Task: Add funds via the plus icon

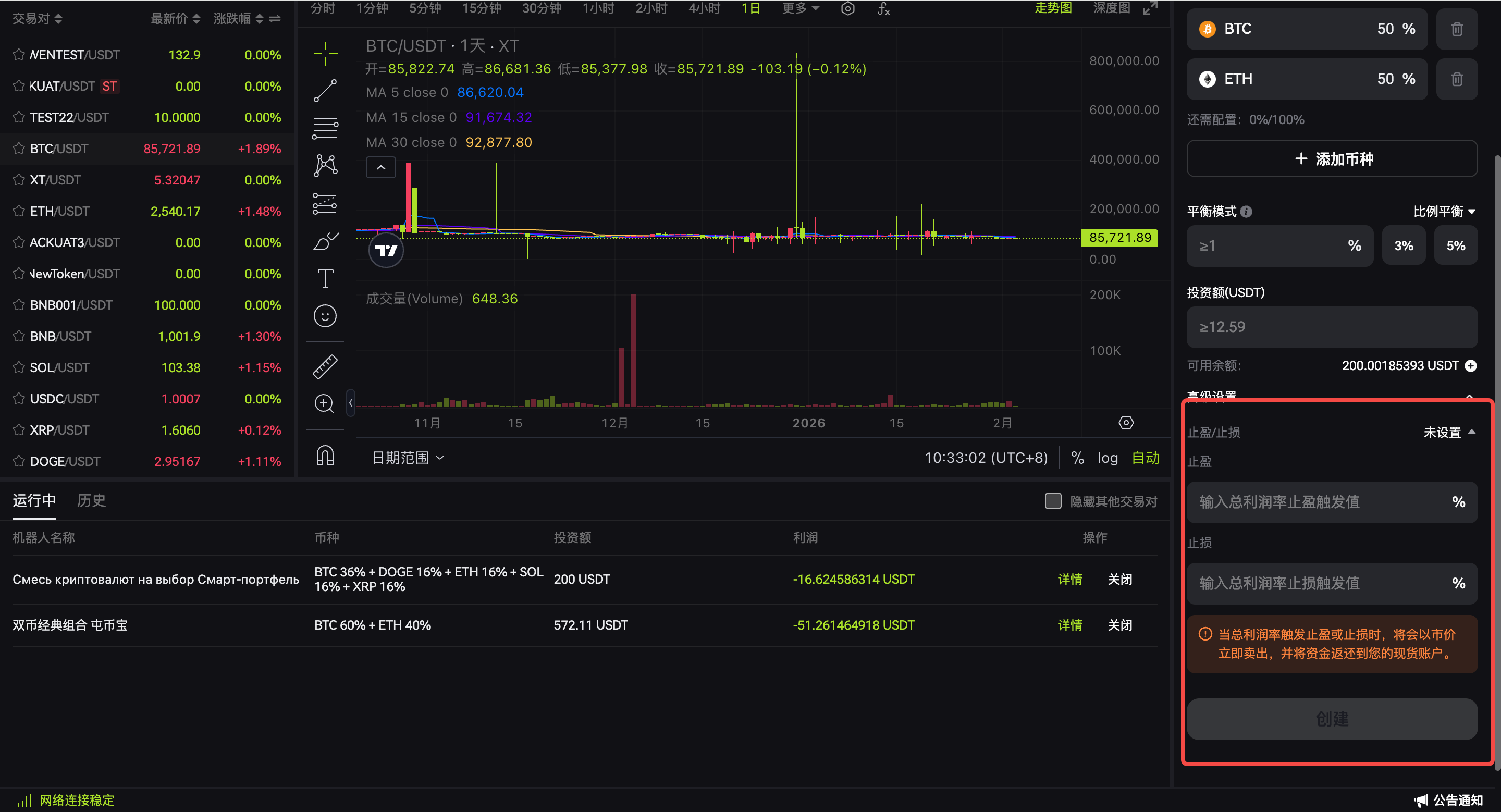Action: pyautogui.click(x=1471, y=366)
